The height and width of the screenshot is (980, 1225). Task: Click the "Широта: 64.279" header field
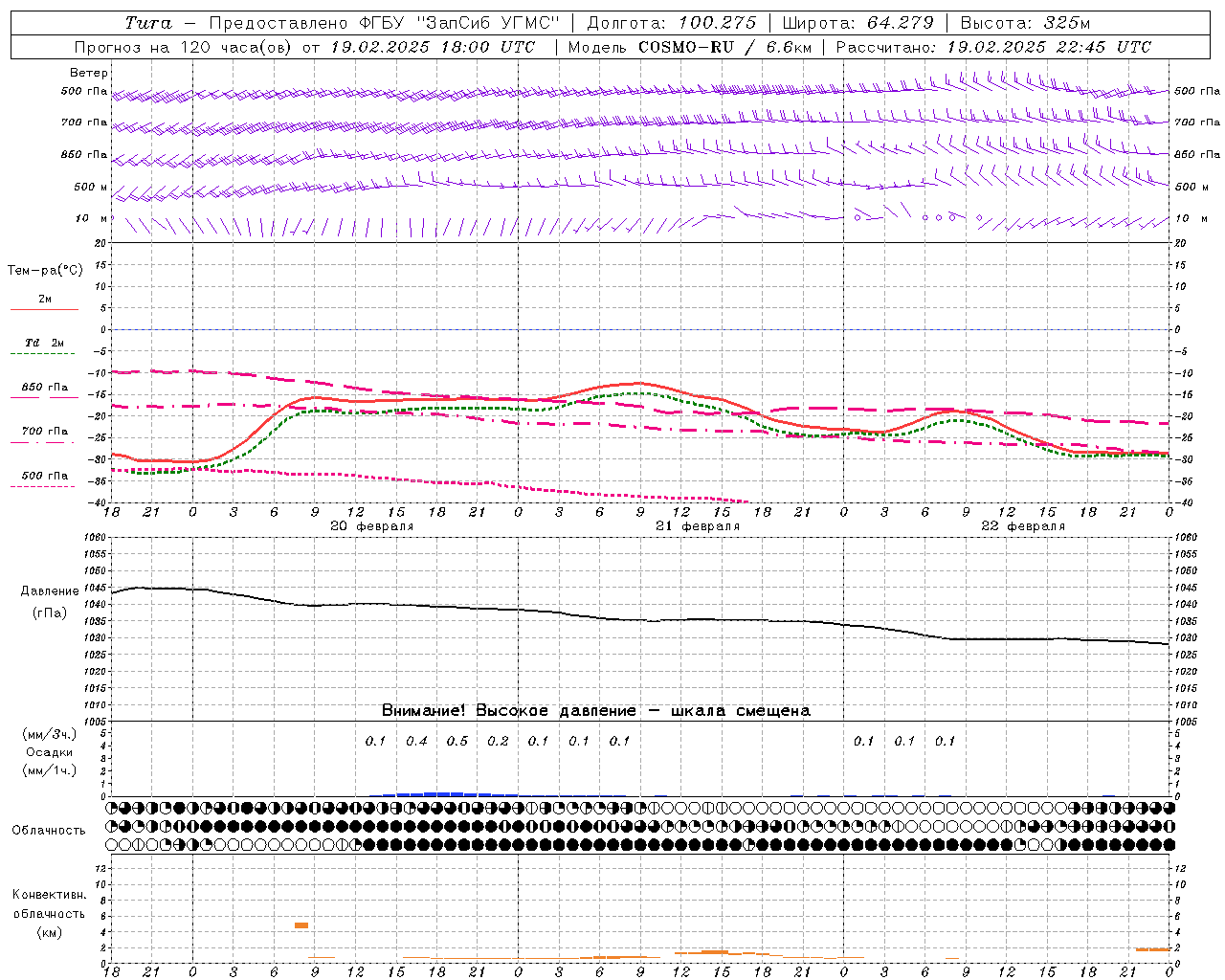(x=858, y=23)
